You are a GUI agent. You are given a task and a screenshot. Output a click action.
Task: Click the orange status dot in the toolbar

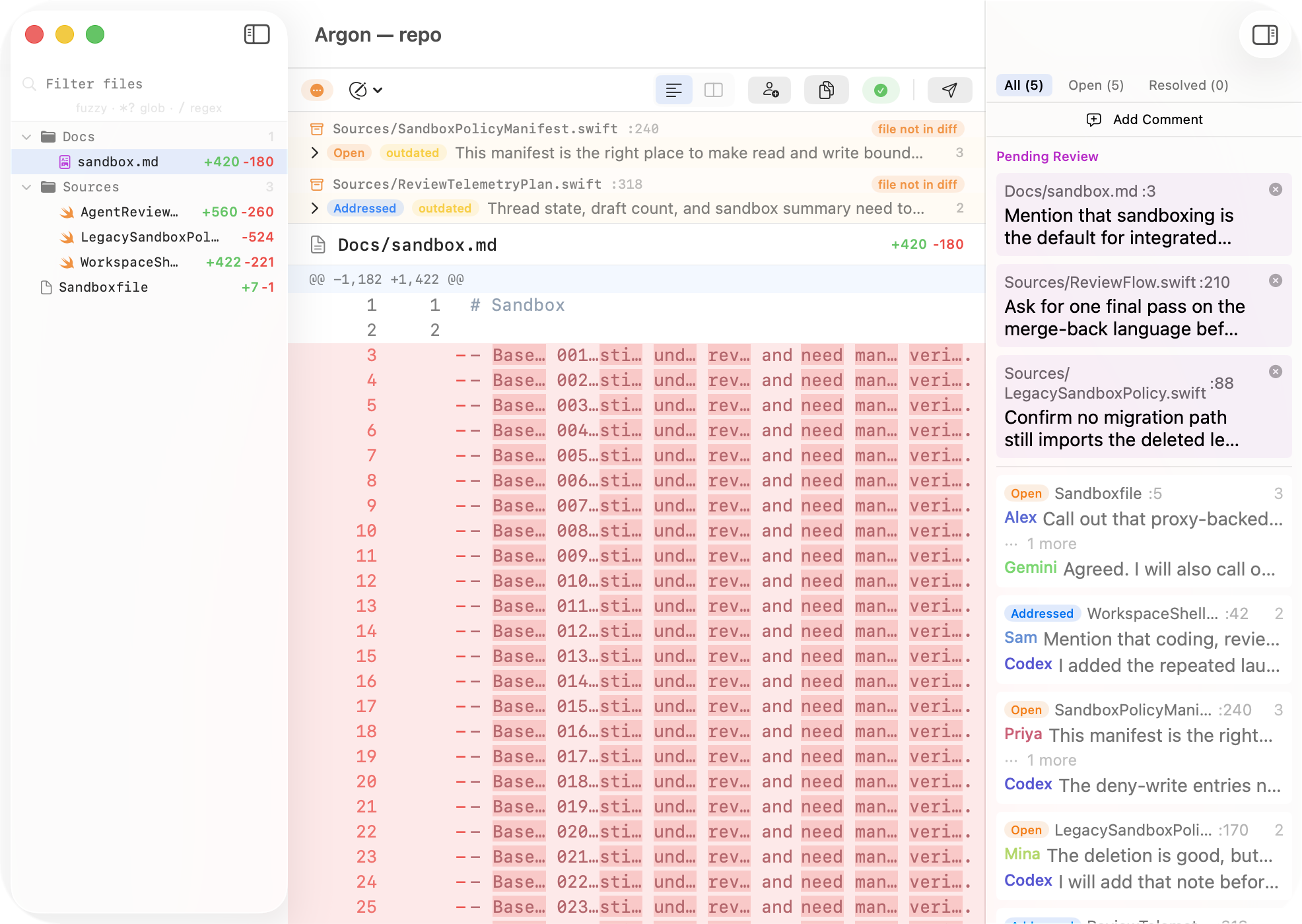[x=318, y=90]
